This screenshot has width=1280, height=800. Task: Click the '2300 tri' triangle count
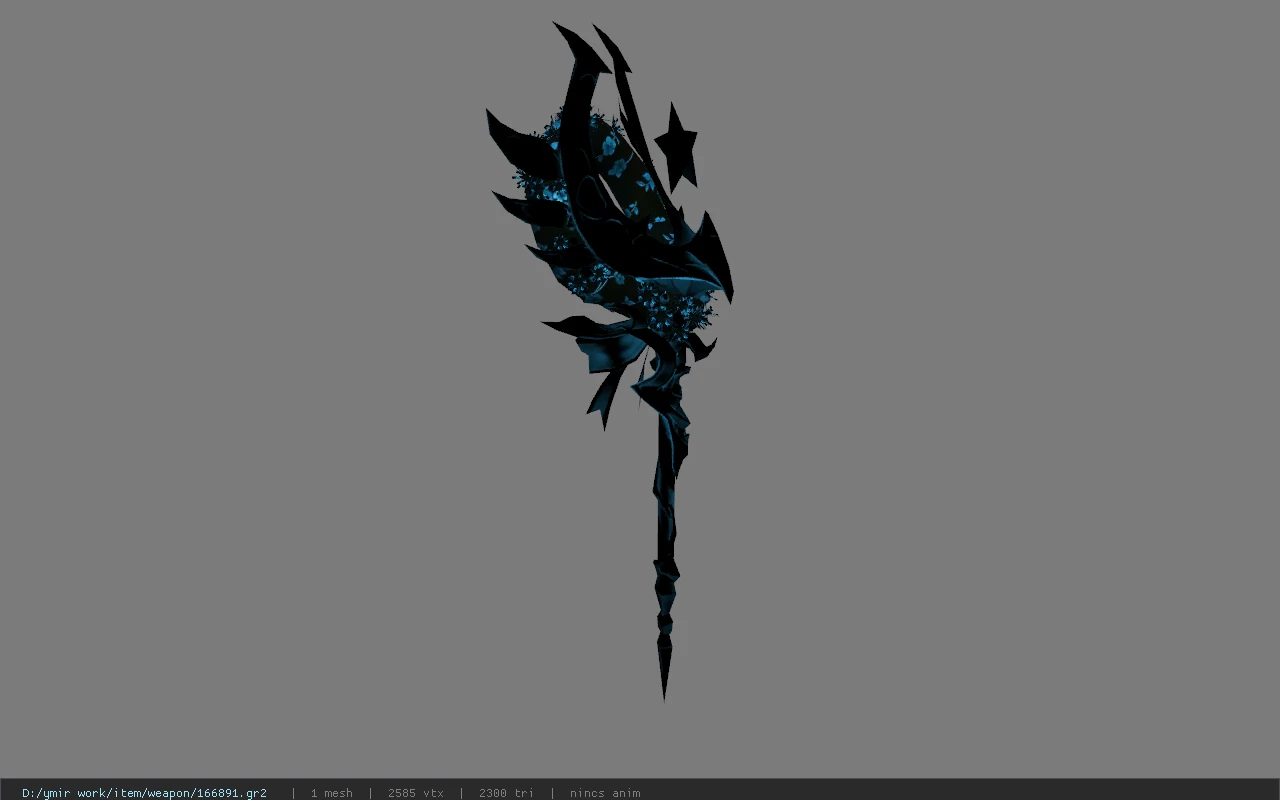pyautogui.click(x=506, y=793)
